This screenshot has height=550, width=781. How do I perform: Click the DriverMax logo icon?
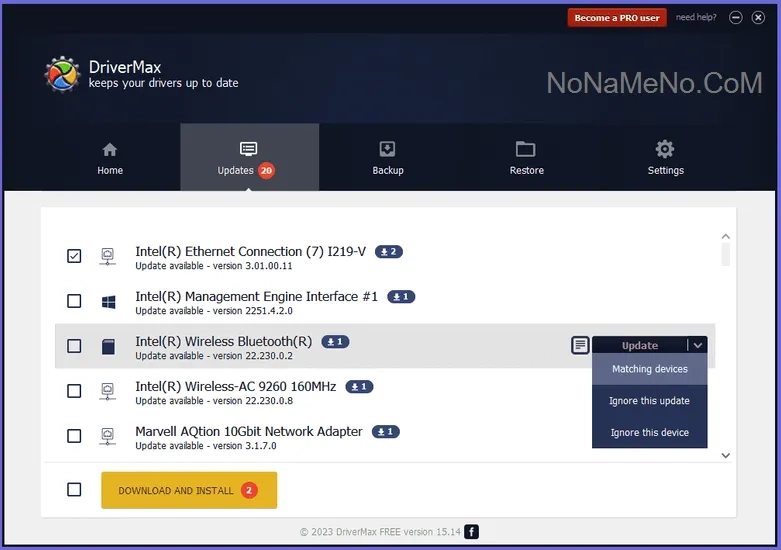tap(62, 75)
